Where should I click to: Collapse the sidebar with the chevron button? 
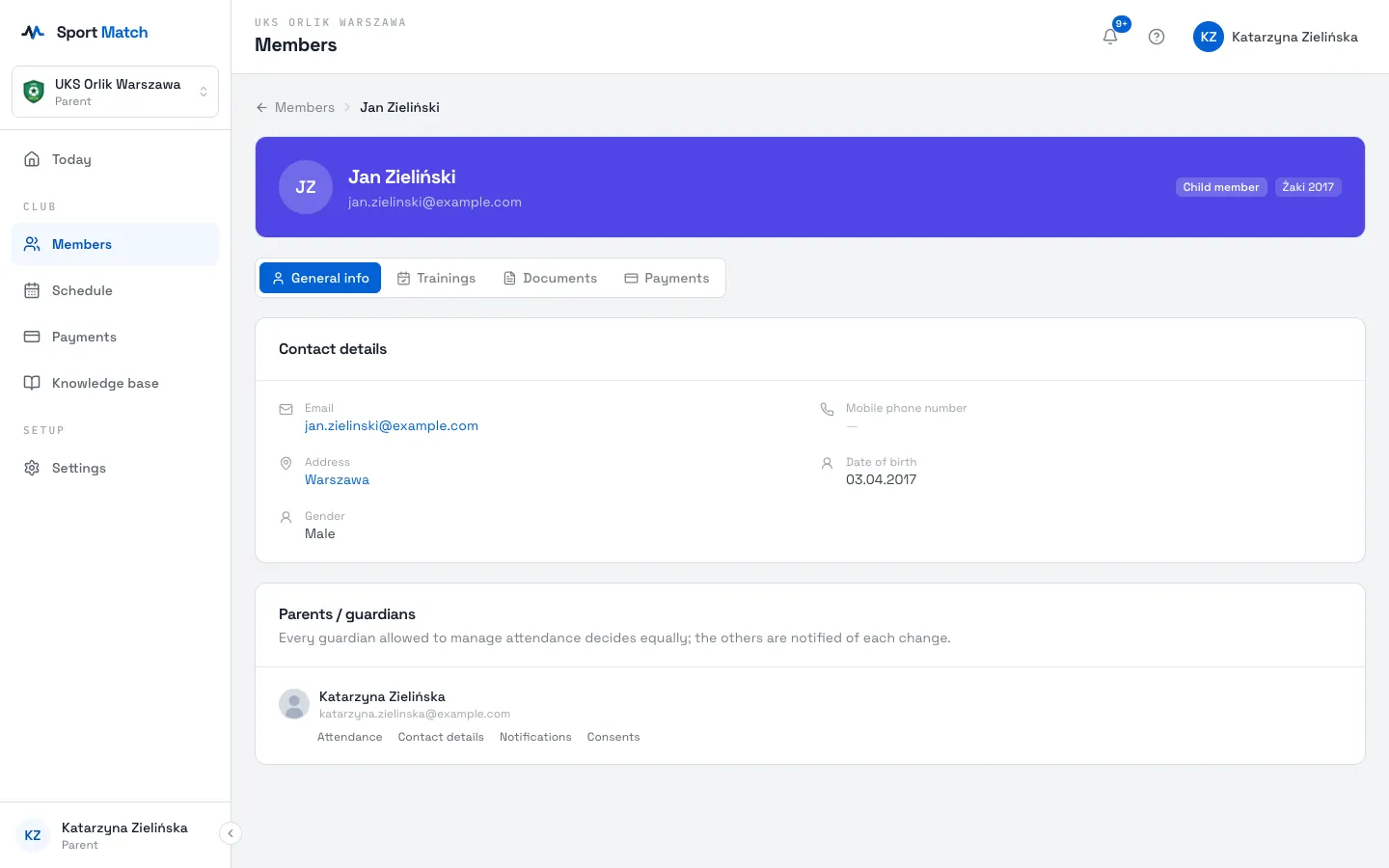tap(231, 833)
